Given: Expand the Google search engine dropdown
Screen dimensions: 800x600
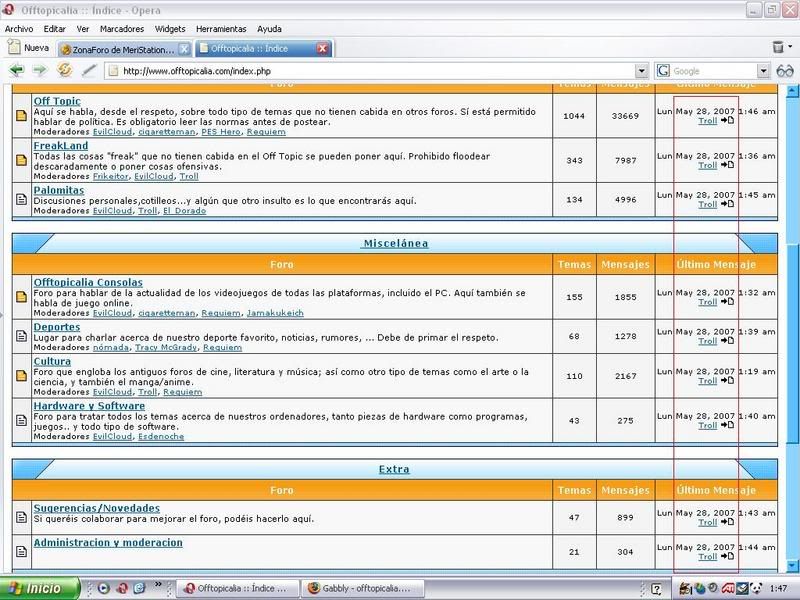Looking at the screenshot, I should click(762, 71).
